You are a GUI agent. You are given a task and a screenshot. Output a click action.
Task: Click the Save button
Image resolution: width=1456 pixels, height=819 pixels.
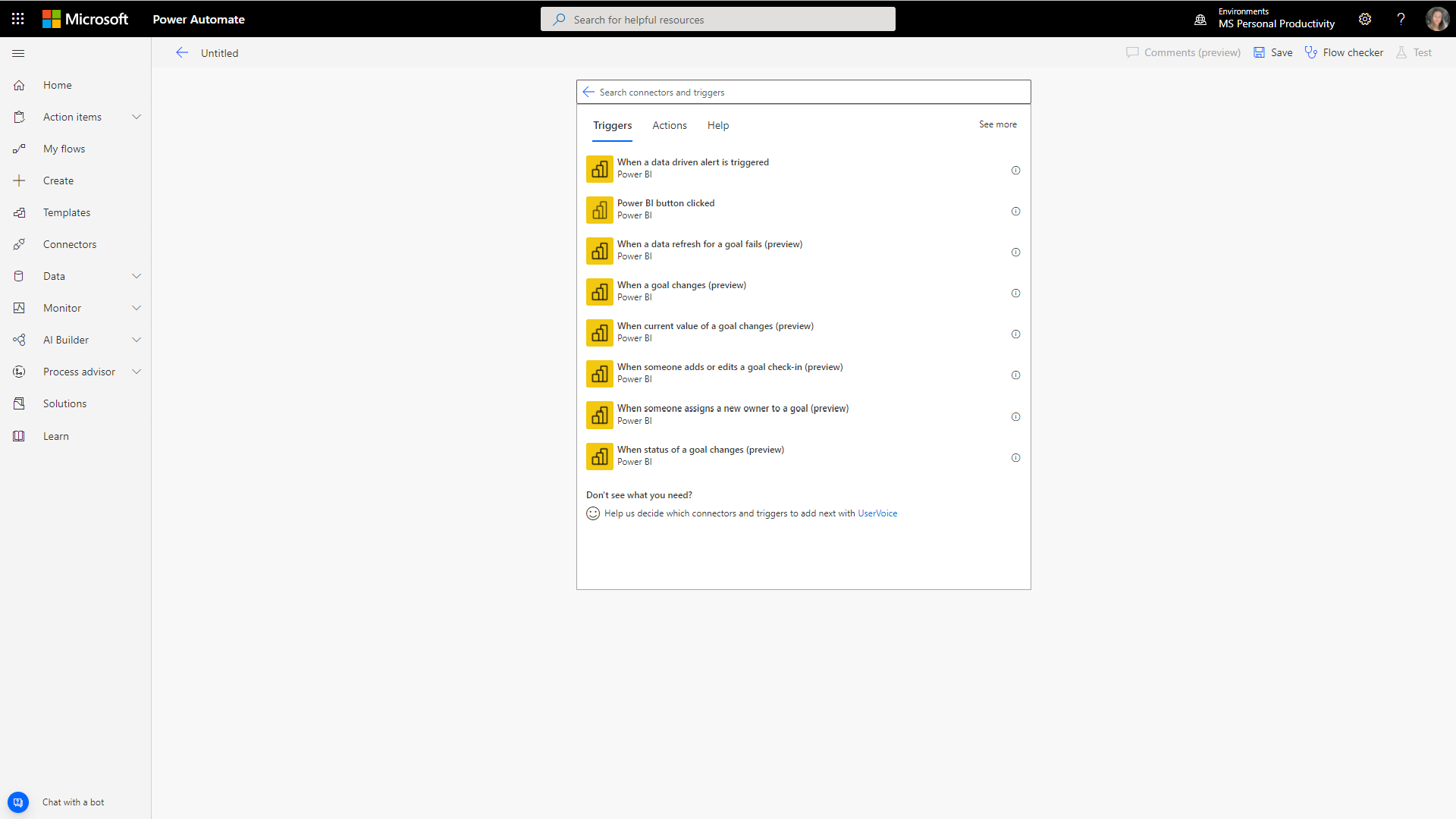click(x=1273, y=52)
